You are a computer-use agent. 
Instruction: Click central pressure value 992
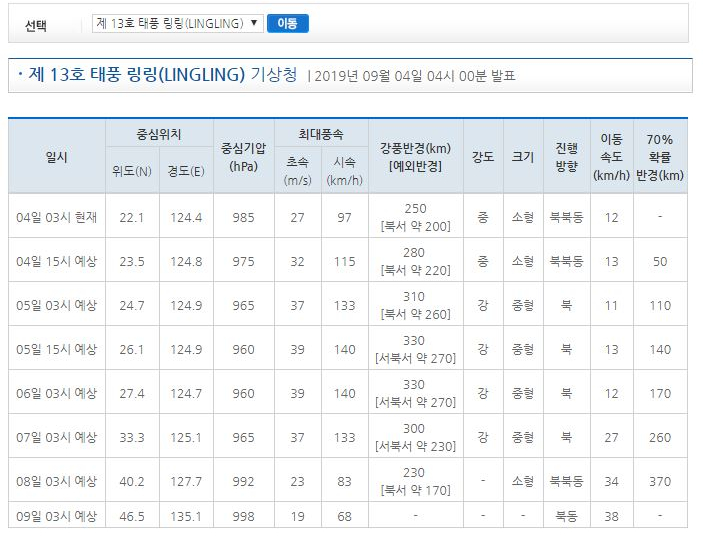[243, 482]
